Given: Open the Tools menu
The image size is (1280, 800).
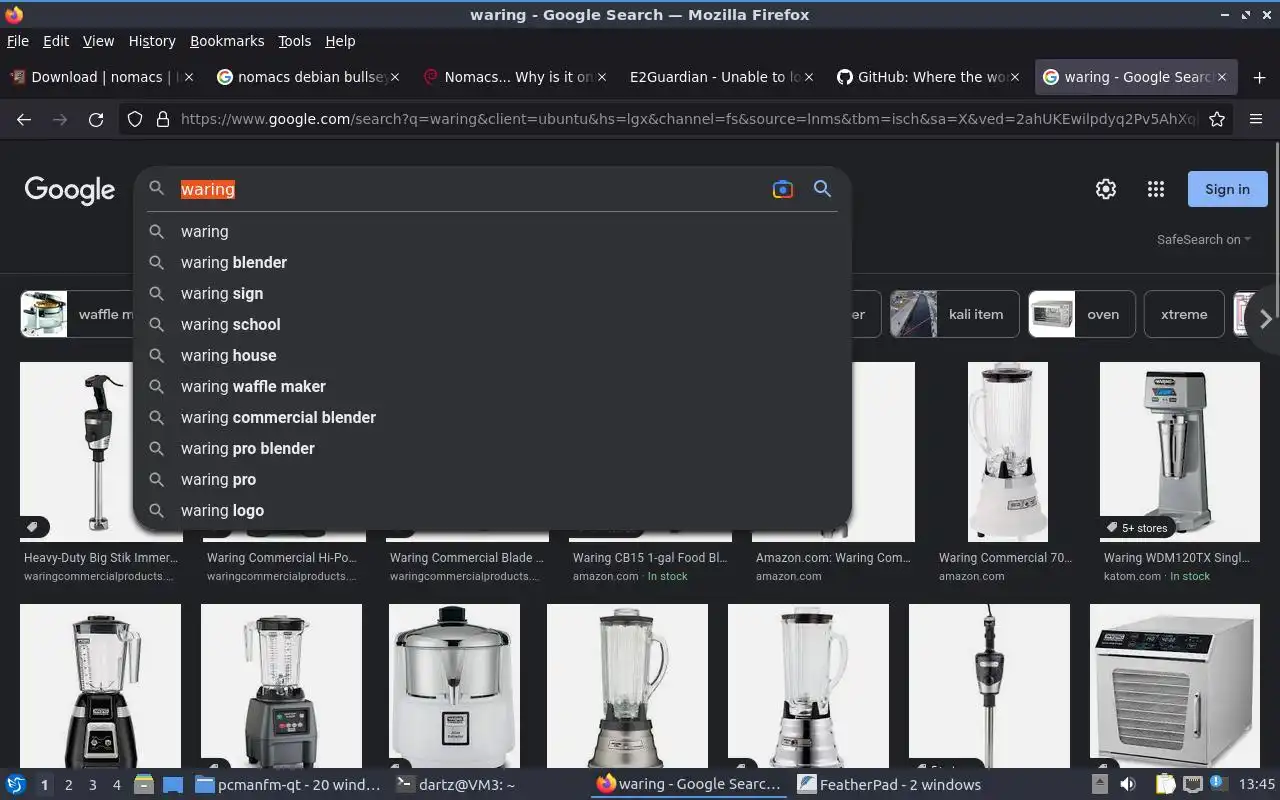Looking at the screenshot, I should click(x=295, y=41).
